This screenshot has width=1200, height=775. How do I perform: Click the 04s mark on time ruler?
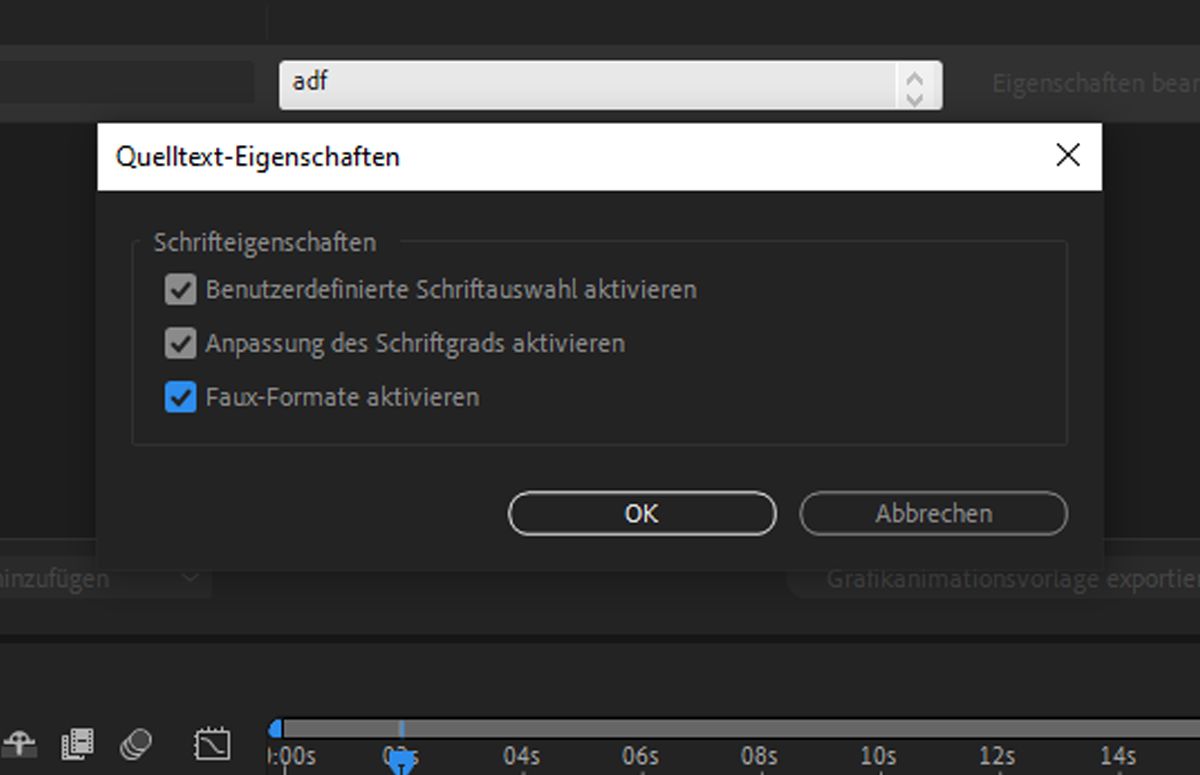coord(521,757)
